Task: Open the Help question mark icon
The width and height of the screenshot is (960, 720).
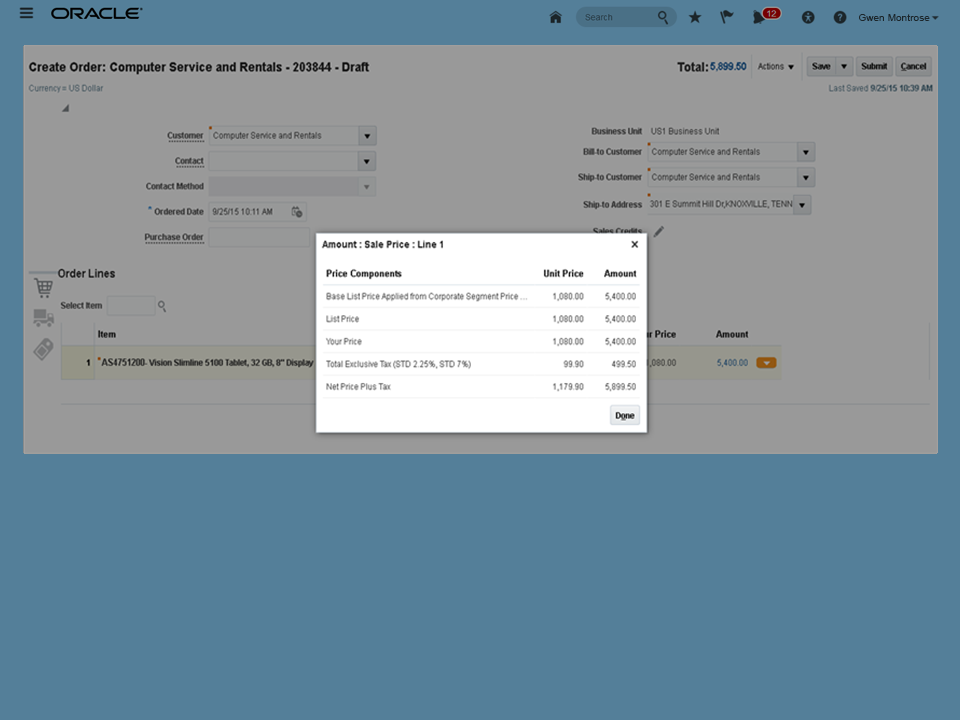Action: pos(840,17)
